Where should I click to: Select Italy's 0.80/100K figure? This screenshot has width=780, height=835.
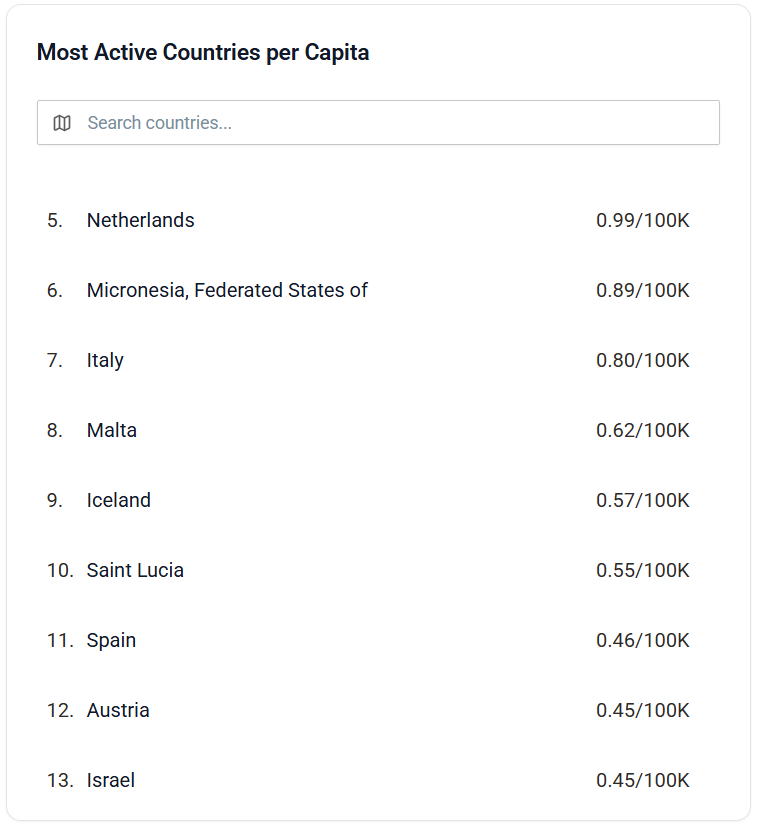[642, 360]
